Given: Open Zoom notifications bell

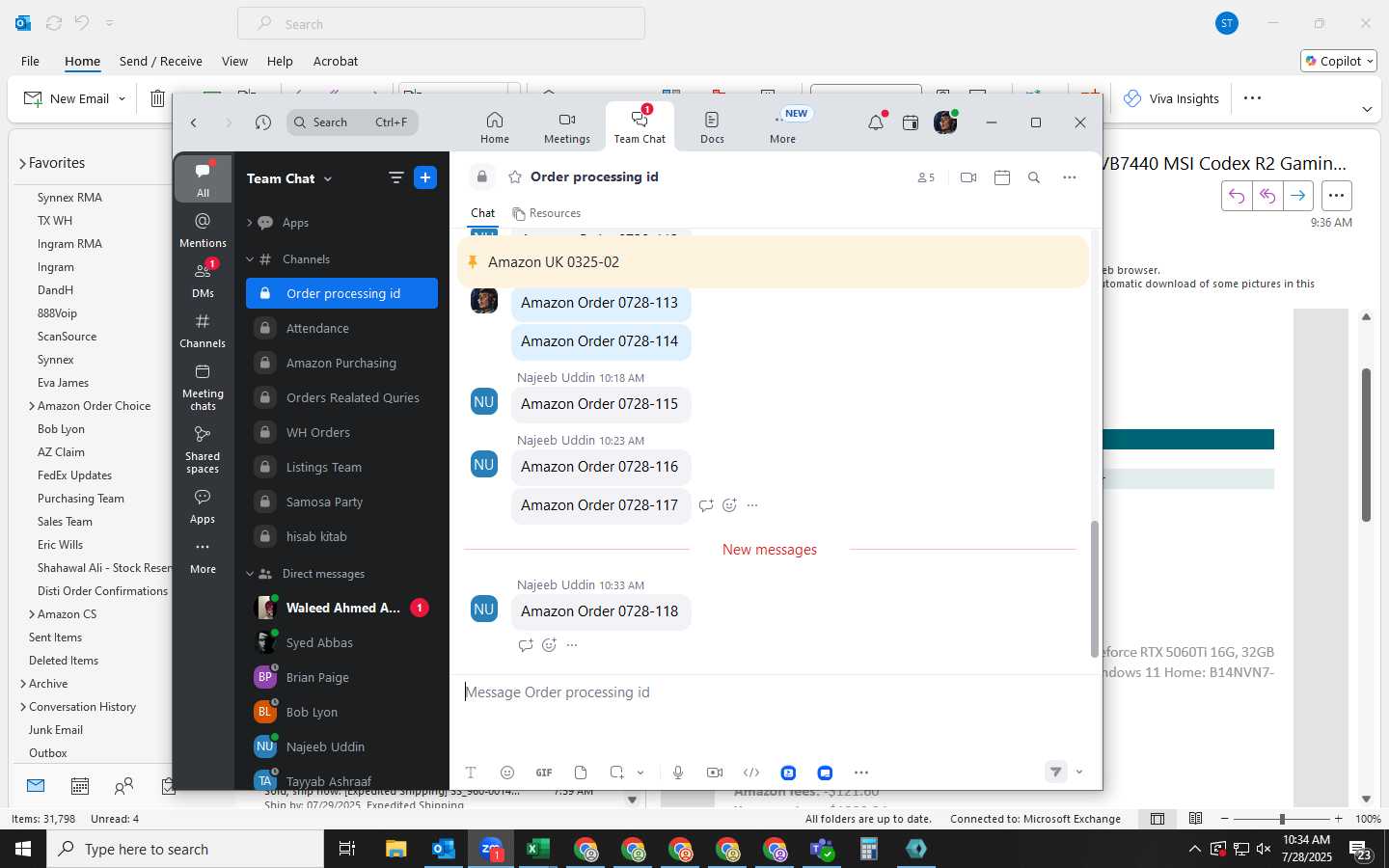Looking at the screenshot, I should click(876, 122).
